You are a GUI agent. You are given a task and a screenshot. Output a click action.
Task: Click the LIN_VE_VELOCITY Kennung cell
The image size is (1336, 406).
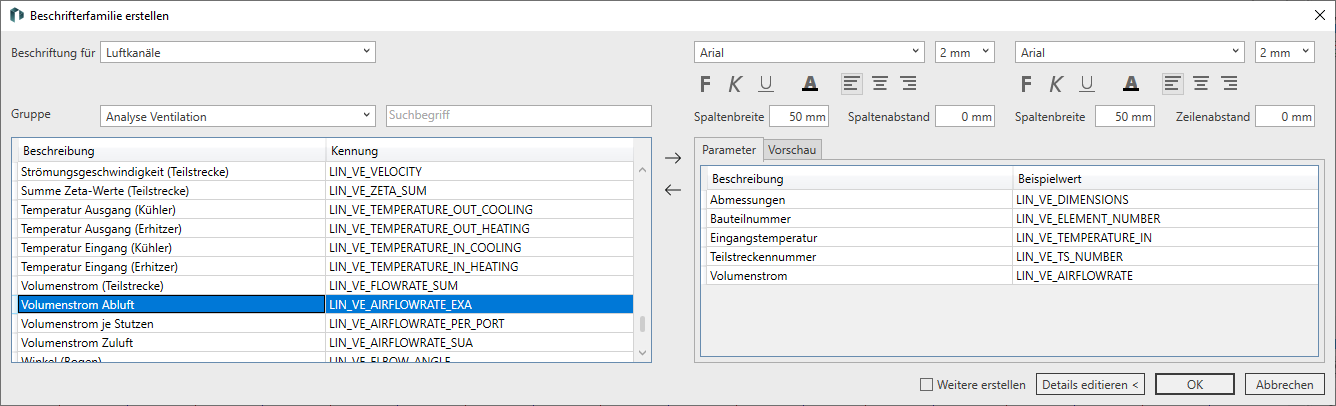[x=480, y=172]
